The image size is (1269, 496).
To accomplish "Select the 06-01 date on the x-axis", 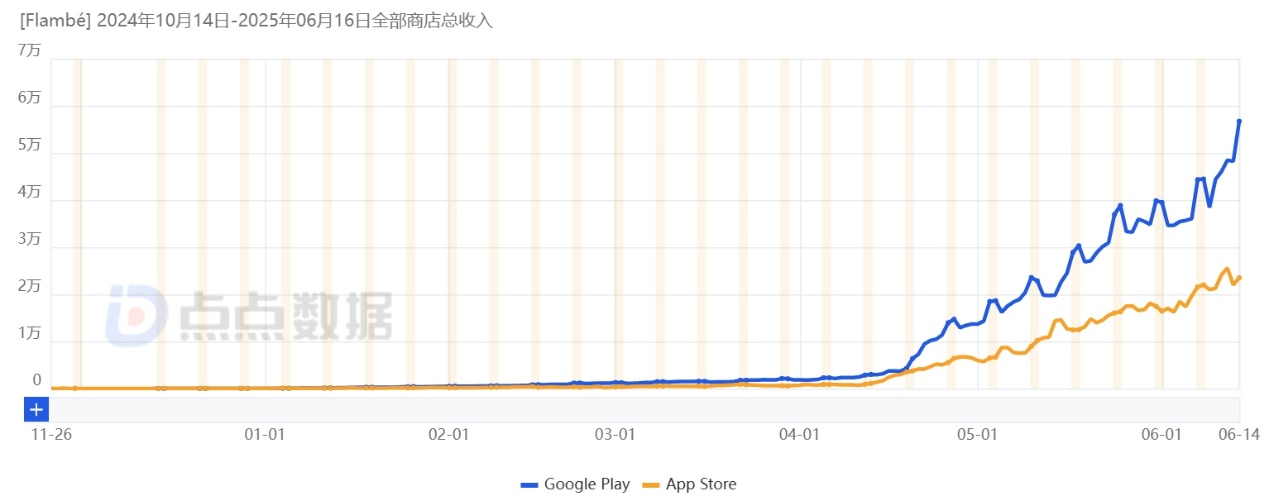I will click(x=1162, y=434).
